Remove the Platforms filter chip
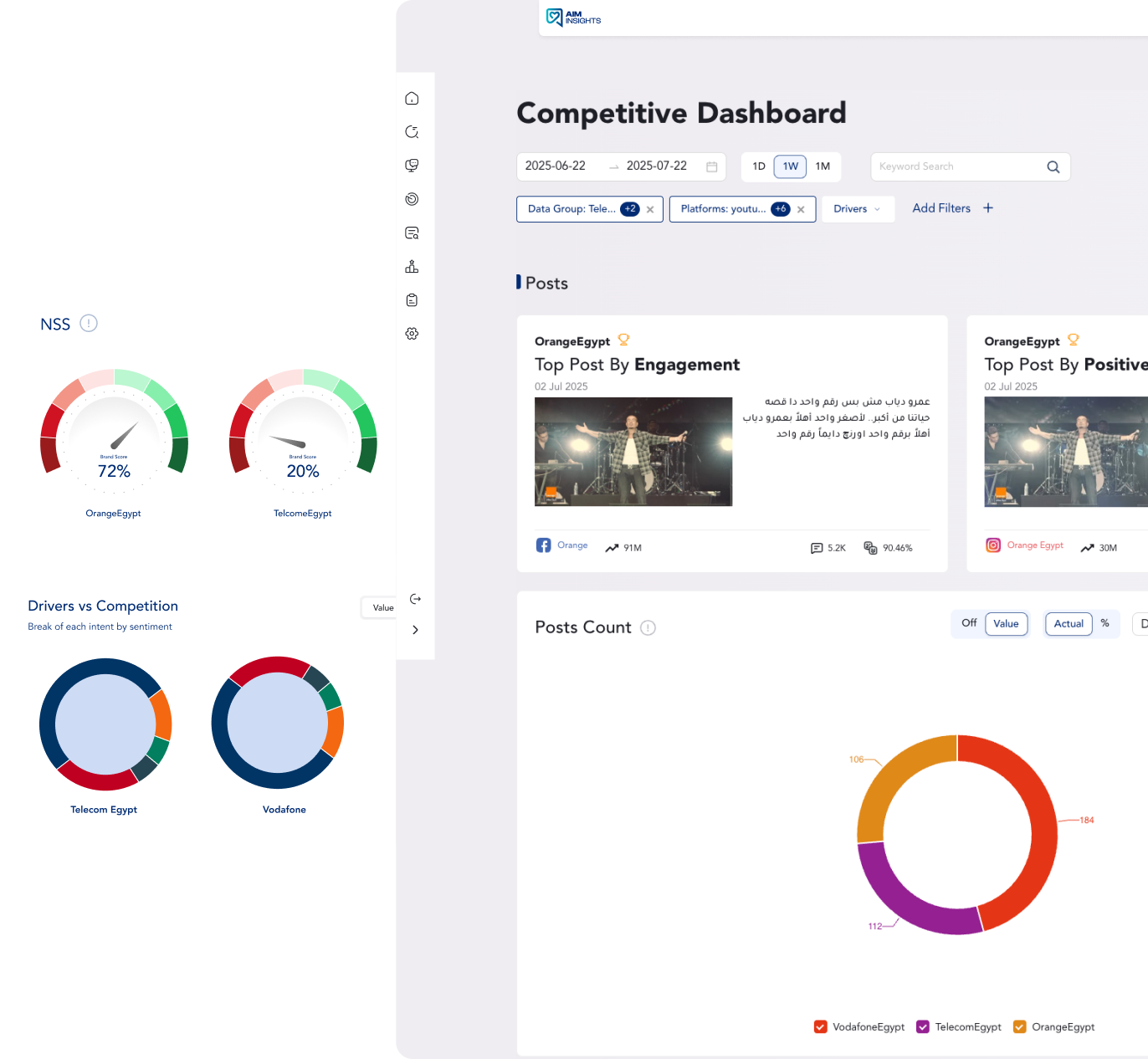The width and height of the screenshot is (1148, 1059). [801, 210]
